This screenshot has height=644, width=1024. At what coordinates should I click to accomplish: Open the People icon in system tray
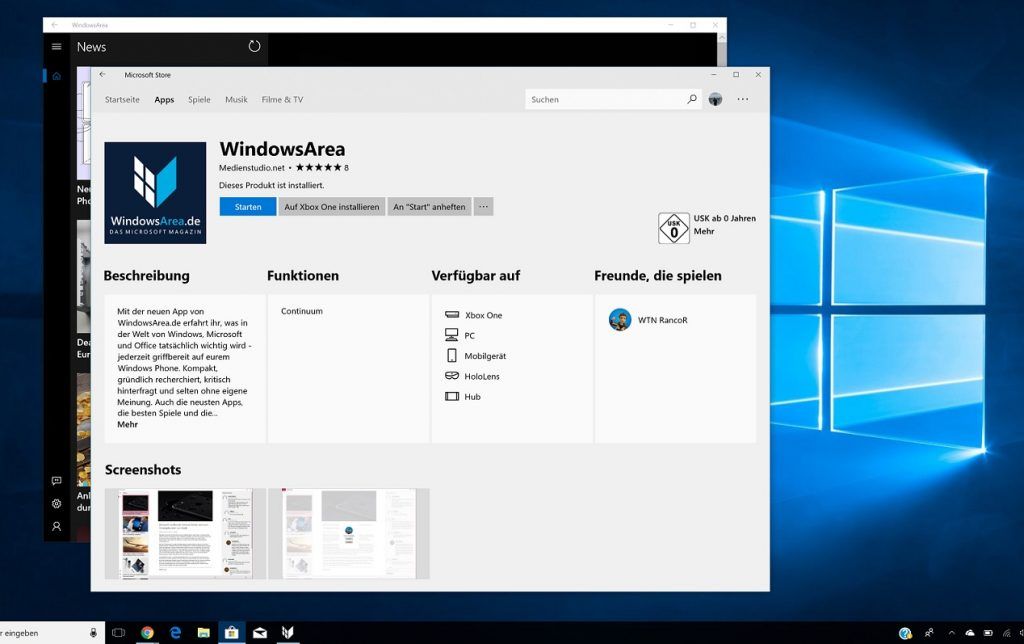[929, 633]
